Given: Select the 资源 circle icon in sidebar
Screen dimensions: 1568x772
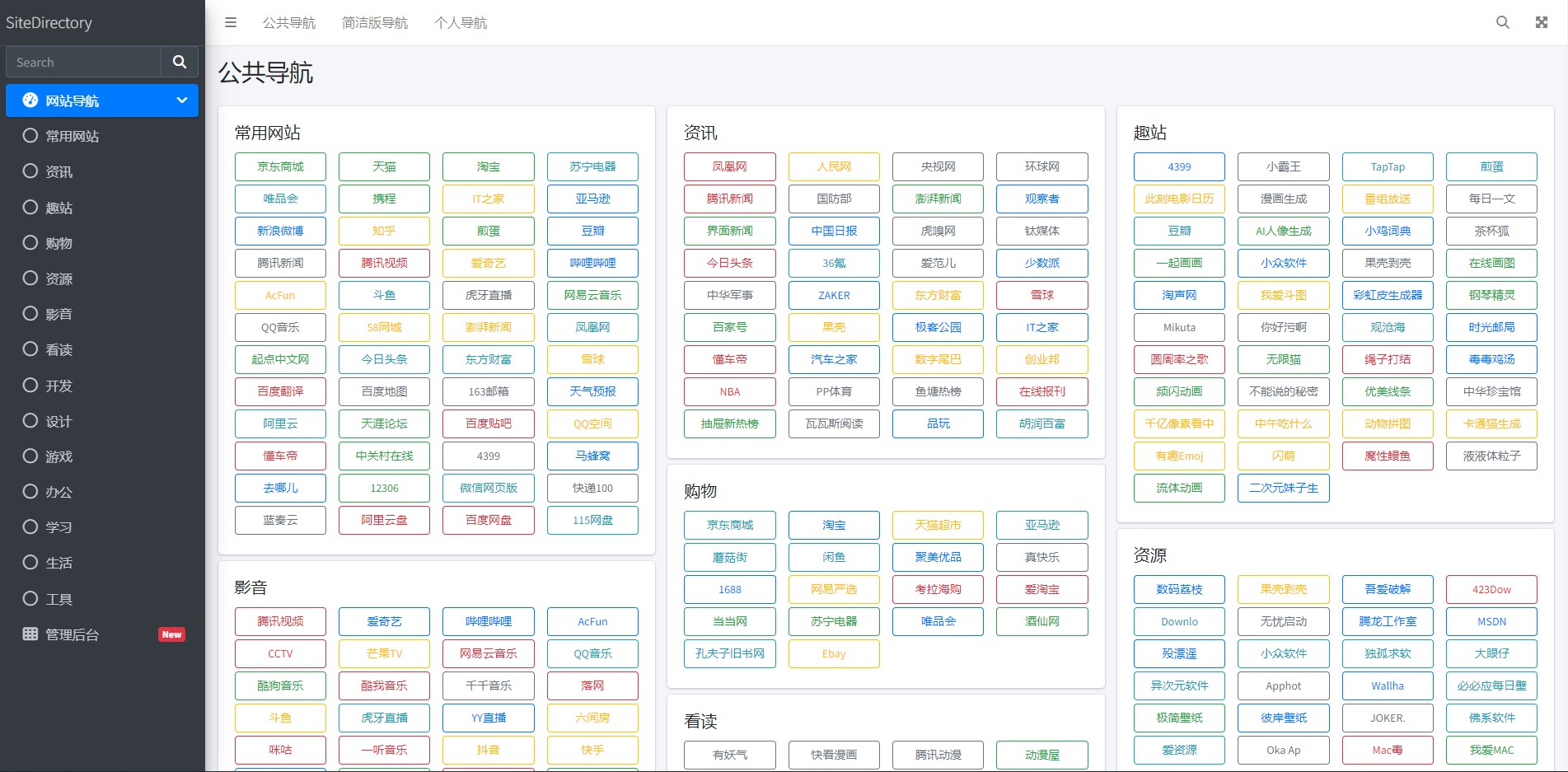Looking at the screenshot, I should pos(30,278).
